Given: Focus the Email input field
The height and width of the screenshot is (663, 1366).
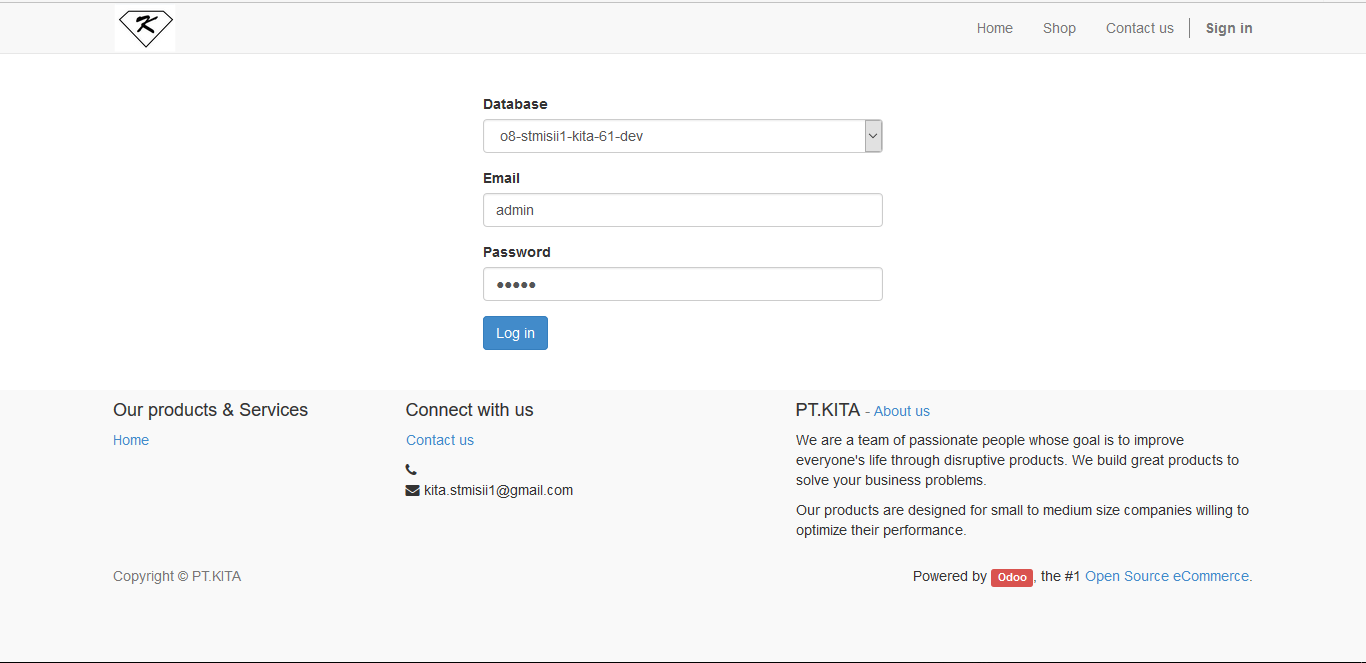Looking at the screenshot, I should (682, 210).
